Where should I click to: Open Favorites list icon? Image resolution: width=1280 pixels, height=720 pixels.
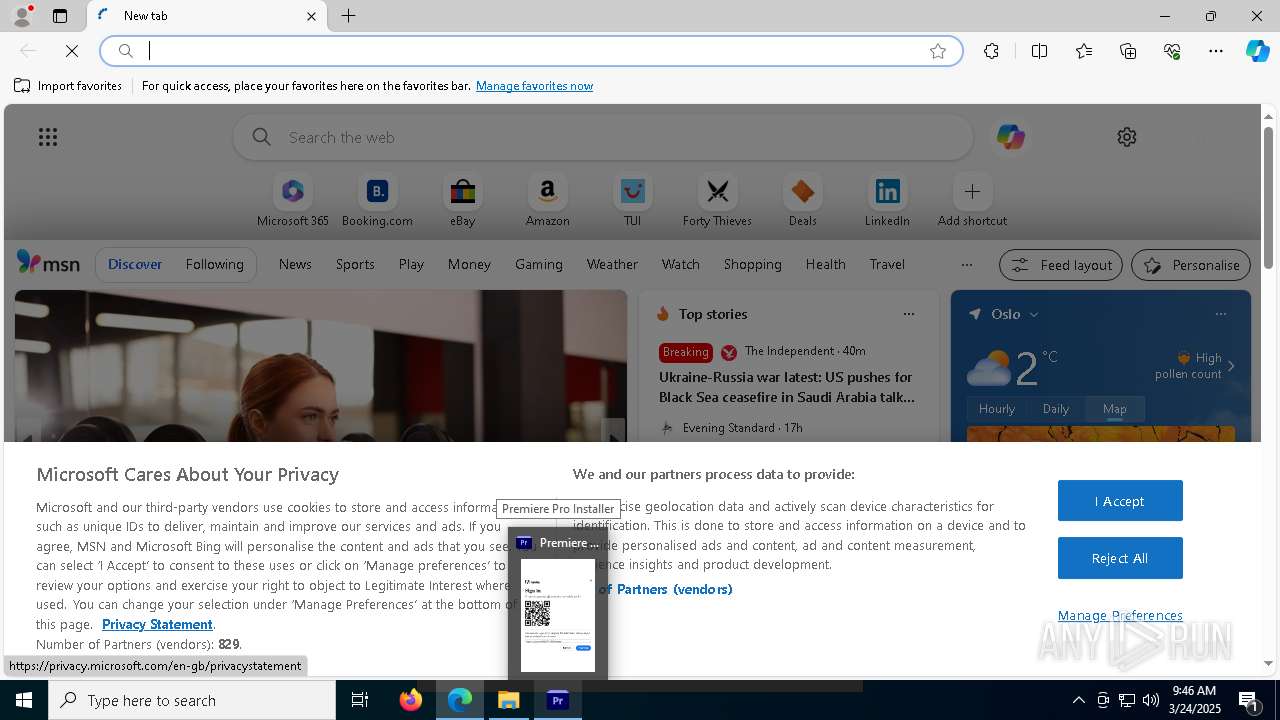pyautogui.click(x=1084, y=51)
